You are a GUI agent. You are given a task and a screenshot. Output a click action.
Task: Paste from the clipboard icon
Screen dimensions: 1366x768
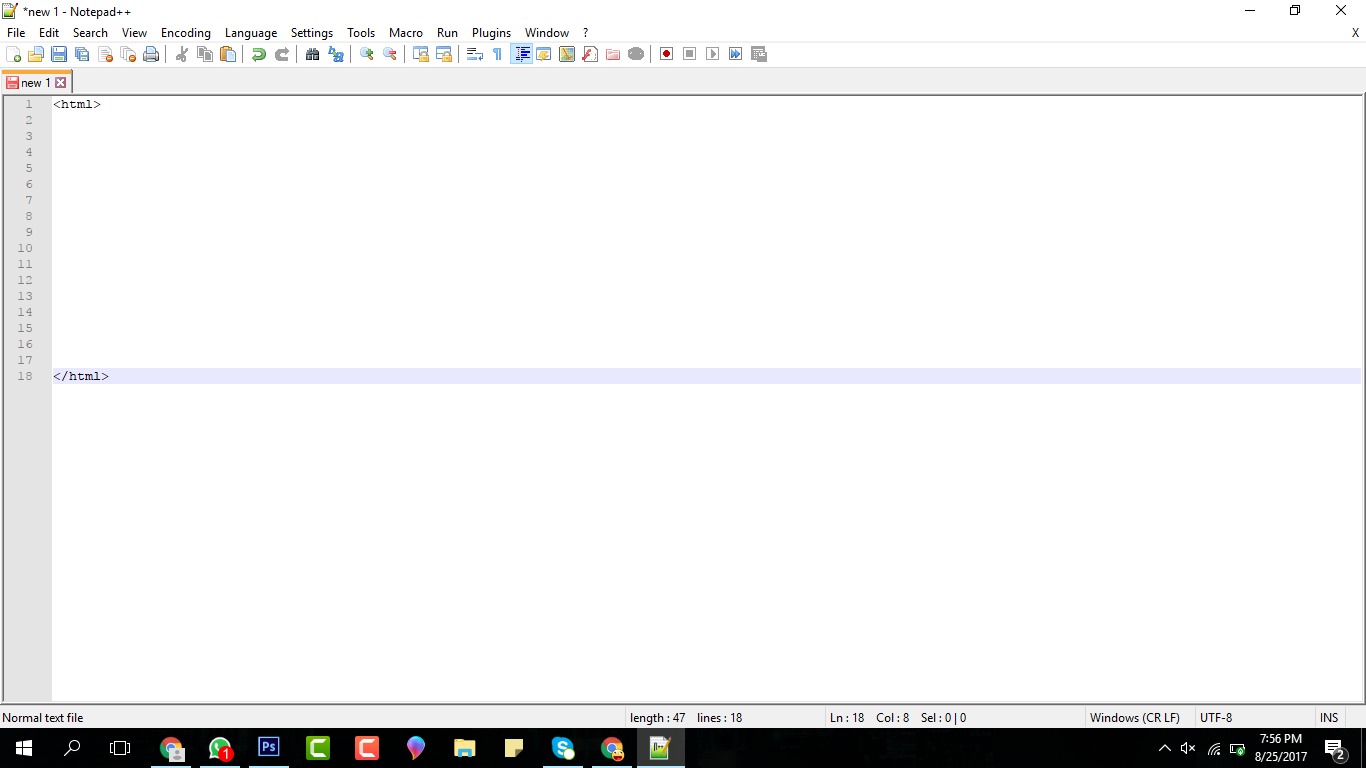[x=228, y=54]
